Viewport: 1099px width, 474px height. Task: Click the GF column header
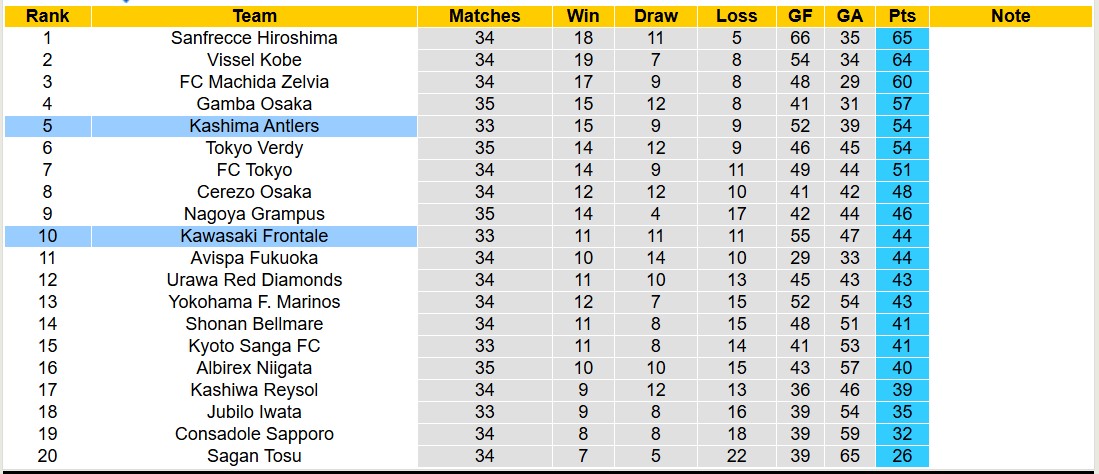click(800, 16)
